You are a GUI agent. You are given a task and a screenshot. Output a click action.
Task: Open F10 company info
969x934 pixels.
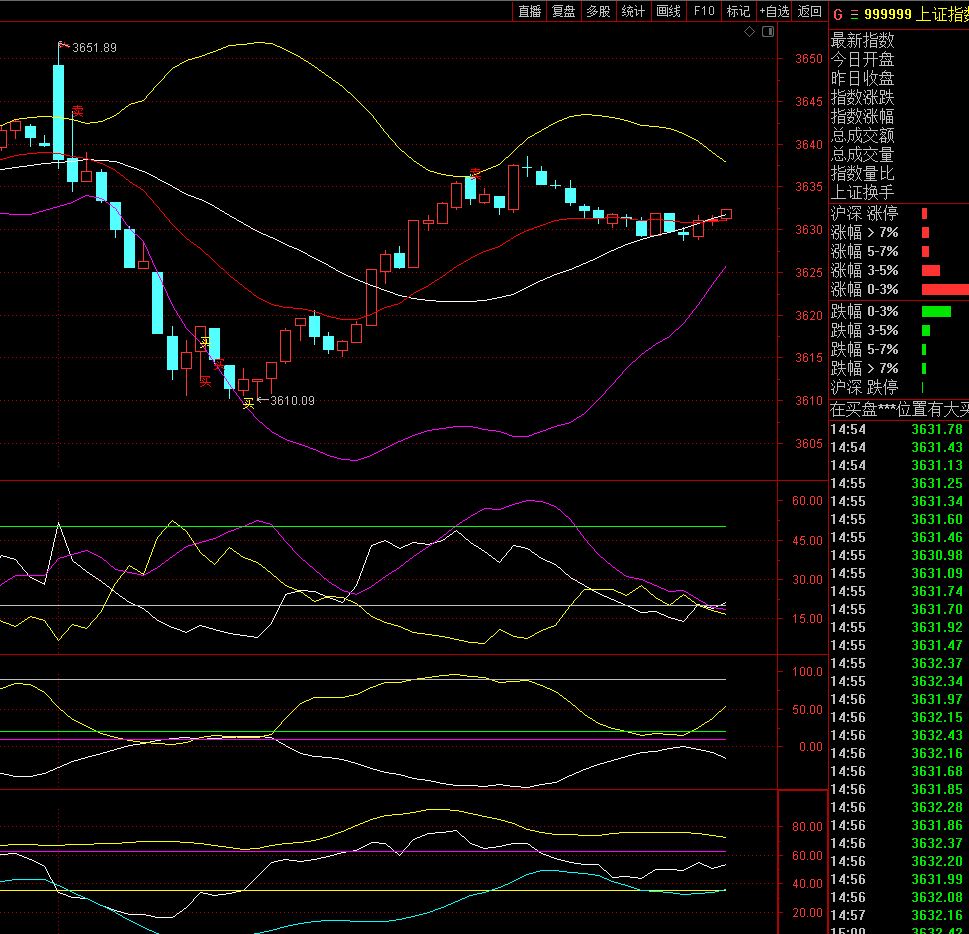click(x=704, y=11)
